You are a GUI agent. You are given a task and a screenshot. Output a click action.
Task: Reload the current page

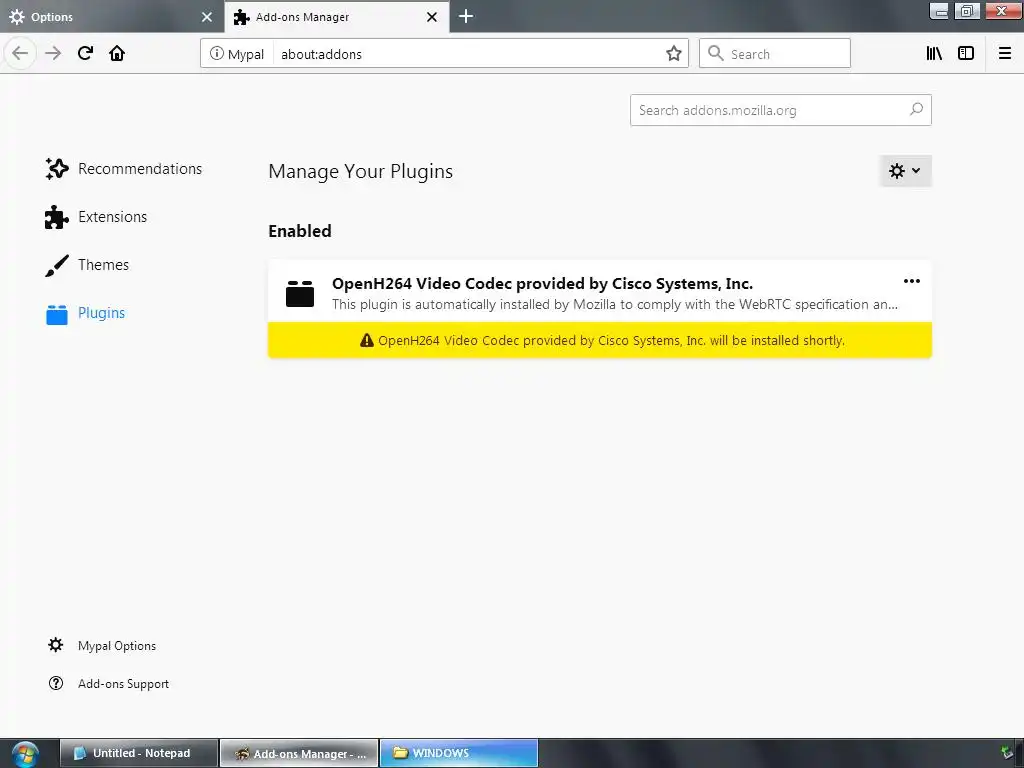[85, 54]
